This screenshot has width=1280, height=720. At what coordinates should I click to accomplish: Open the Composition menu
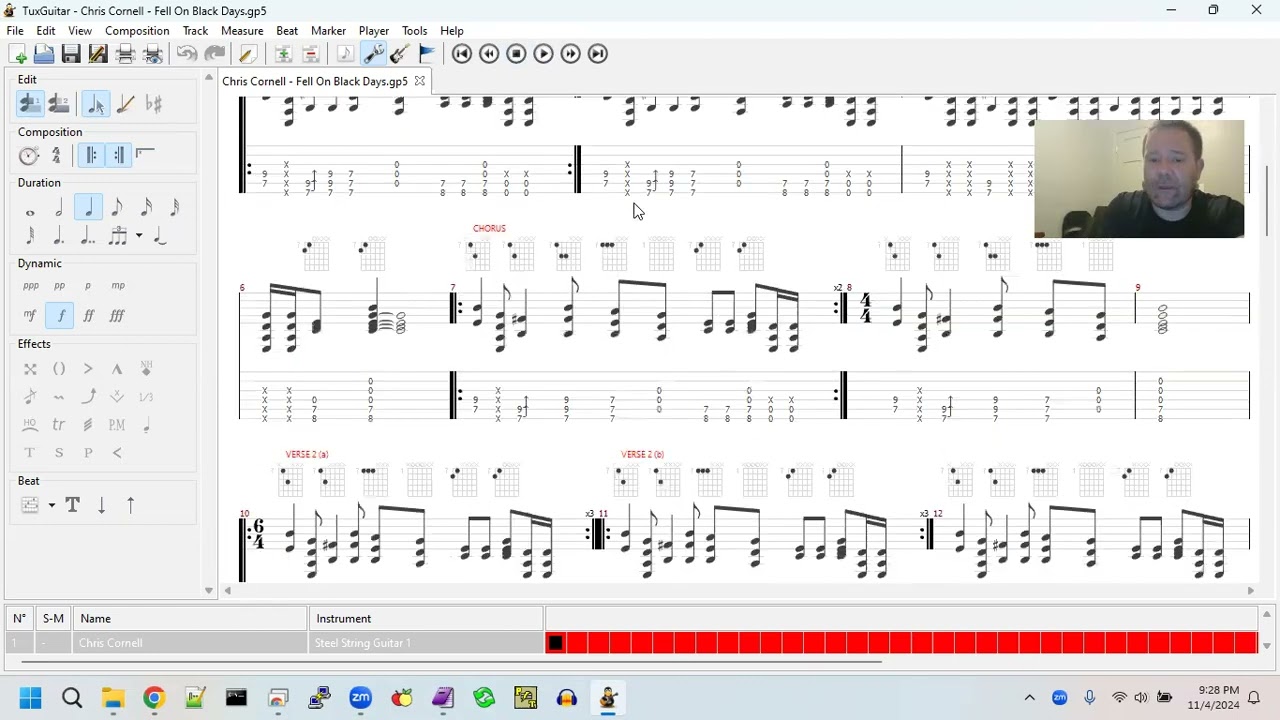(x=137, y=31)
